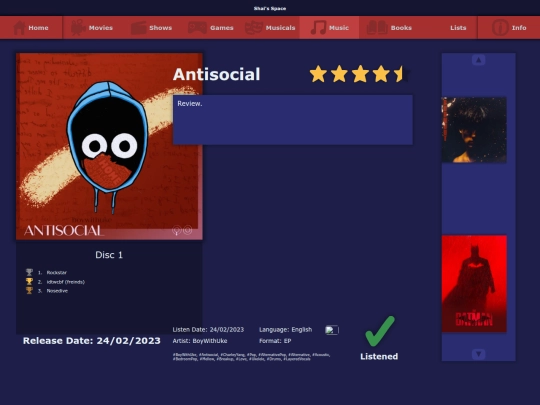
Task: Click the Antisocial album cover art
Action: click(109, 146)
